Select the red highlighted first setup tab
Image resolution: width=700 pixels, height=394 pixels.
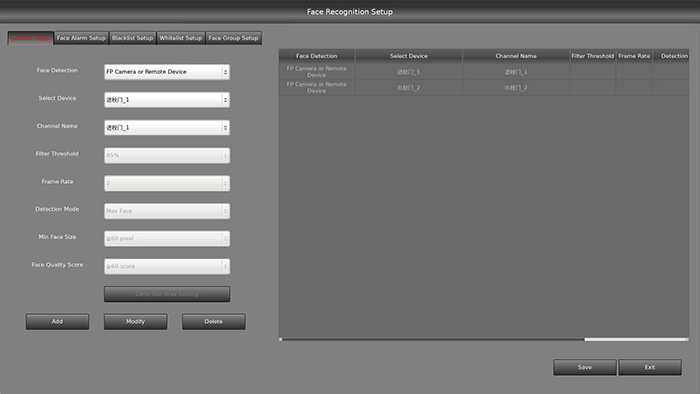click(31, 38)
